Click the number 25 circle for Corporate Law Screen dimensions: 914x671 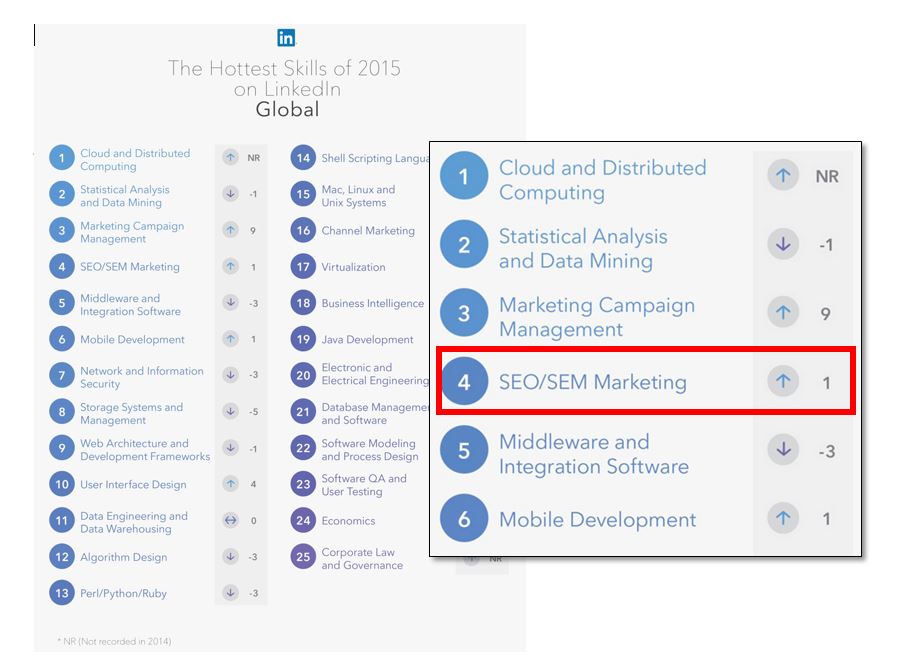303,557
